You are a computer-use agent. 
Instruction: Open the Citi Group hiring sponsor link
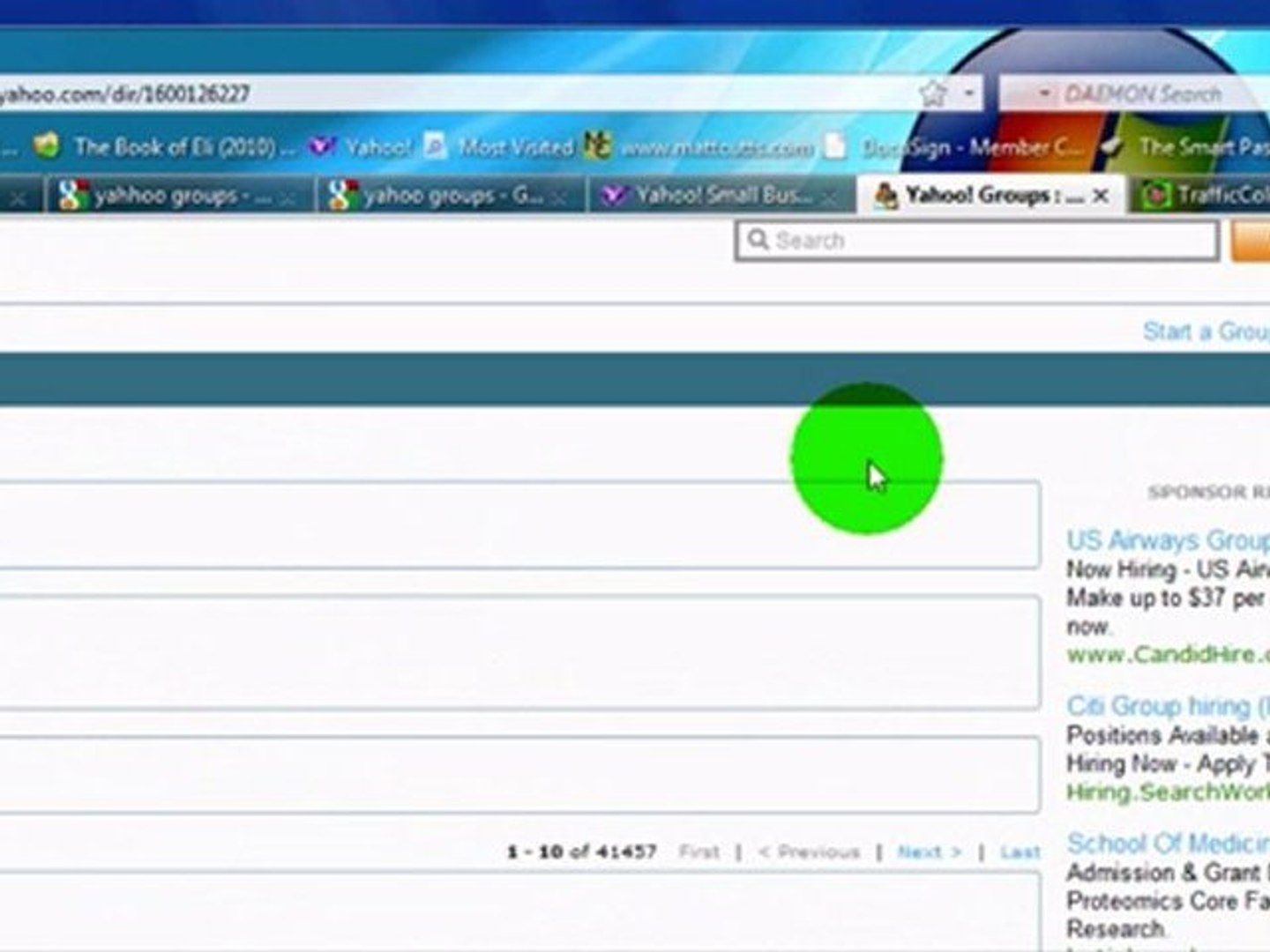point(1168,705)
